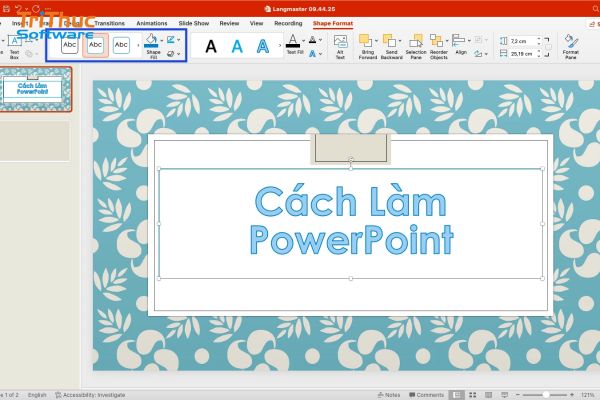600x400 pixels.
Task: Click the shape width field 25,19 cm
Action: [522, 54]
